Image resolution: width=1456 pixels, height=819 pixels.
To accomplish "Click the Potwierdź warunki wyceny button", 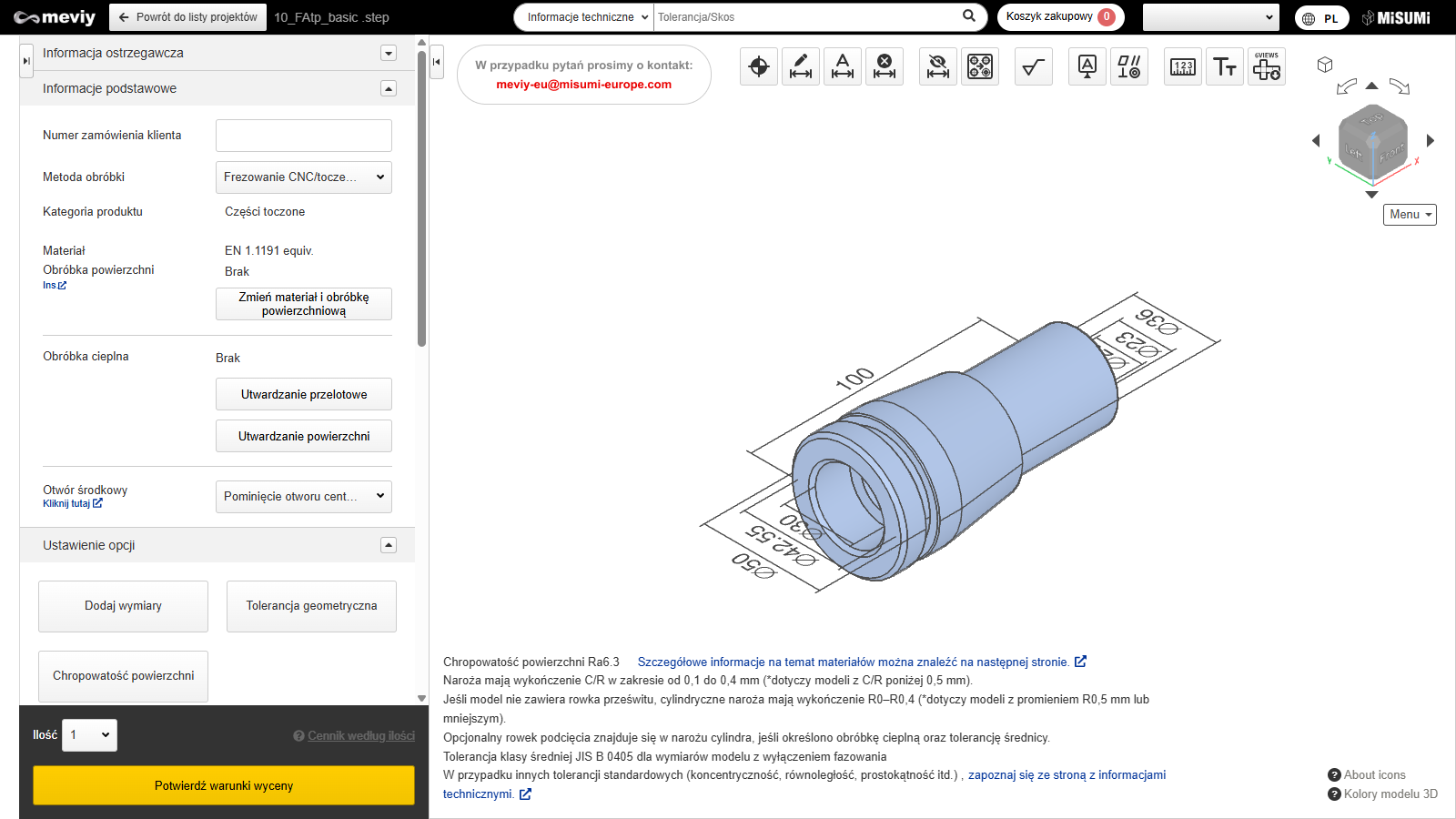I will click(x=224, y=785).
